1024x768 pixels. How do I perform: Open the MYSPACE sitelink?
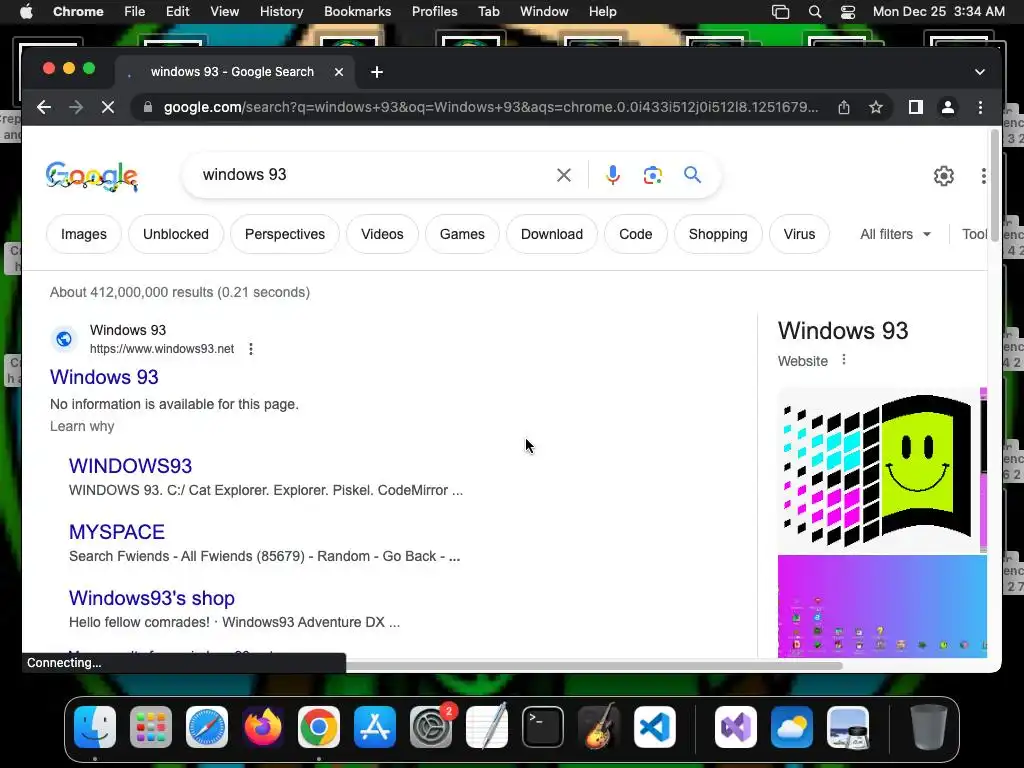pyautogui.click(x=117, y=532)
